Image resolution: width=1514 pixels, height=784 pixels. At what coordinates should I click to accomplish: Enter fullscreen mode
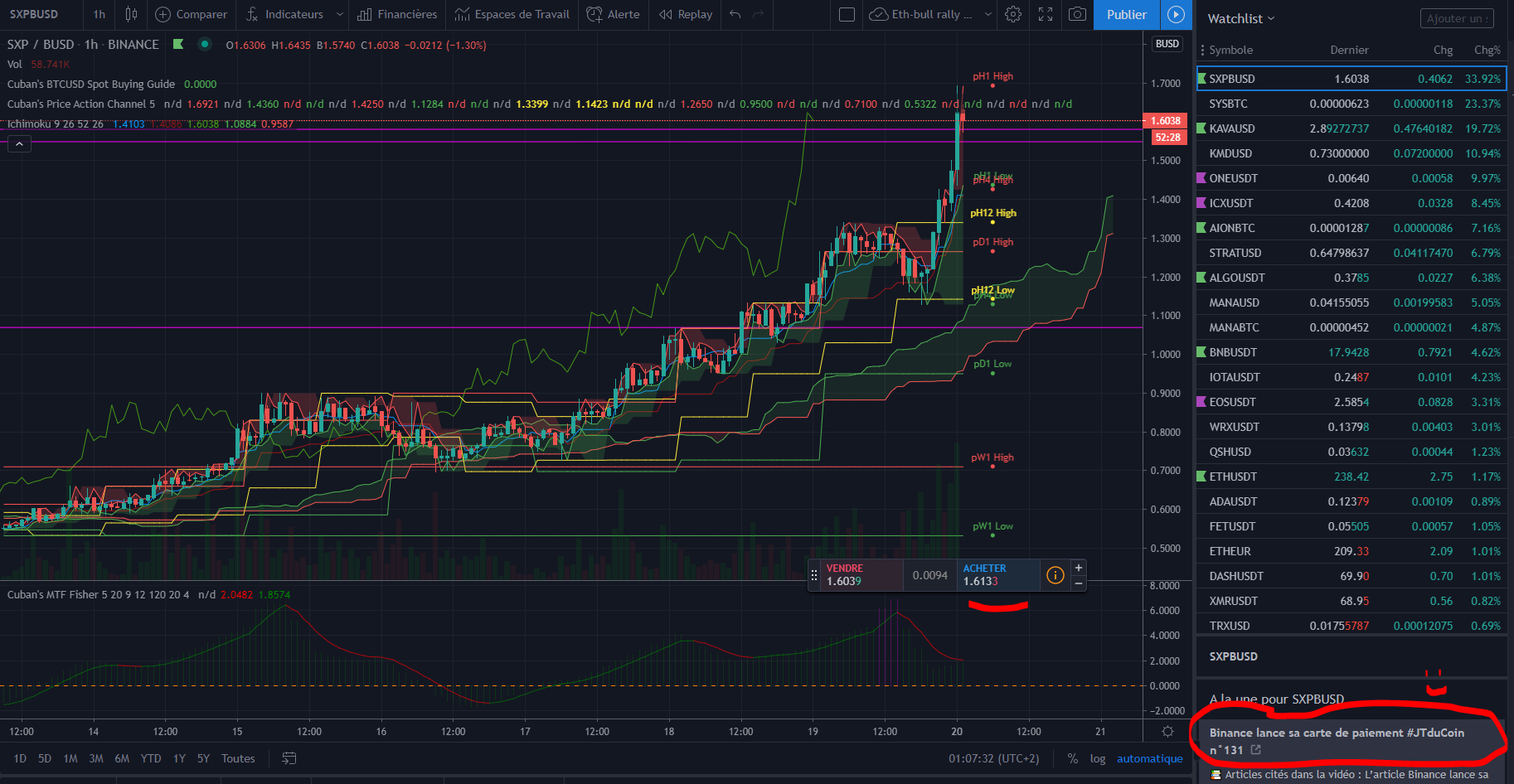point(1046,14)
